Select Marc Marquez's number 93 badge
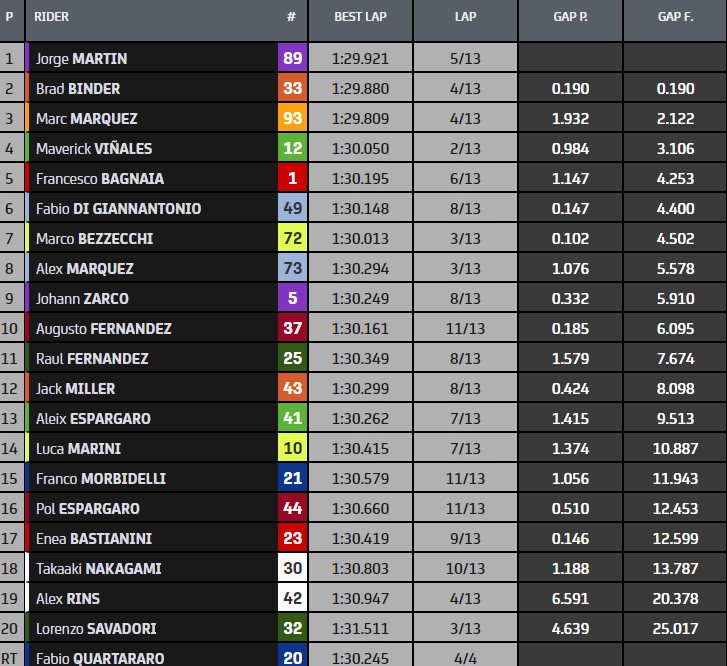 292,118
